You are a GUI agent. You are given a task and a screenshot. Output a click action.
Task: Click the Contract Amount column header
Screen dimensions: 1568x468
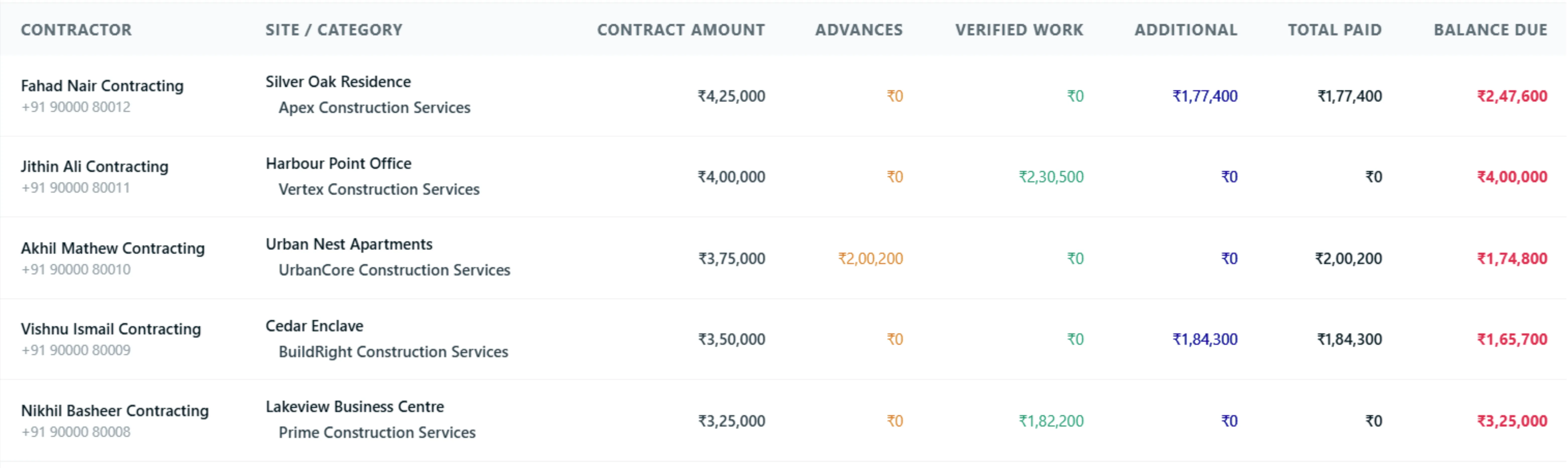pos(681,30)
